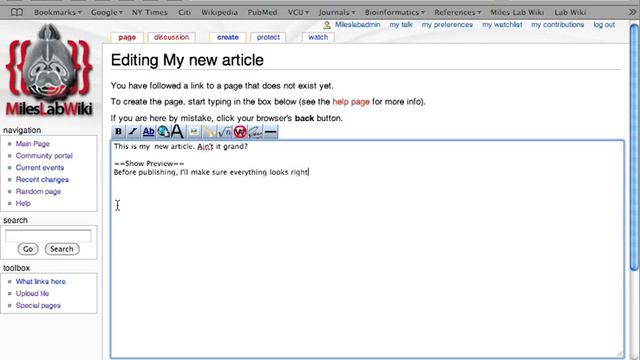Open Current events link
Viewport: 640px width, 360px height.
(x=40, y=167)
